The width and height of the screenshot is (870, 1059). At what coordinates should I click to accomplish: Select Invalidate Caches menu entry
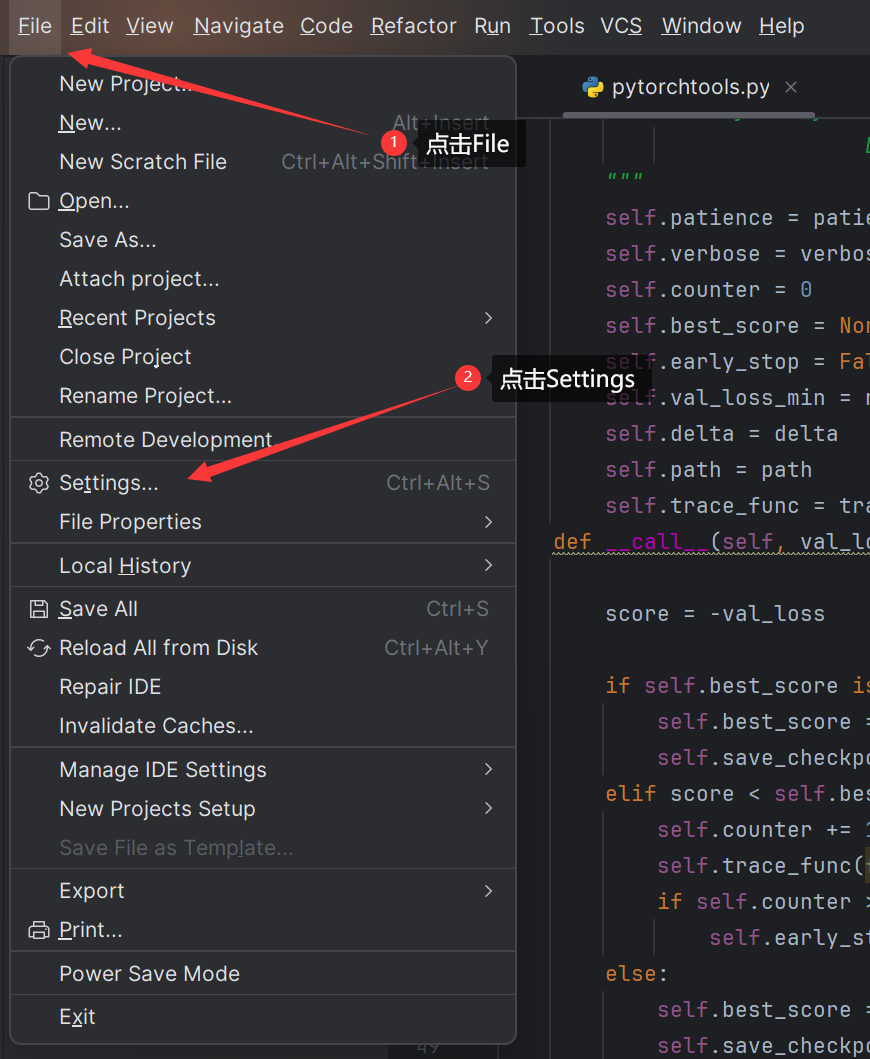coord(156,726)
